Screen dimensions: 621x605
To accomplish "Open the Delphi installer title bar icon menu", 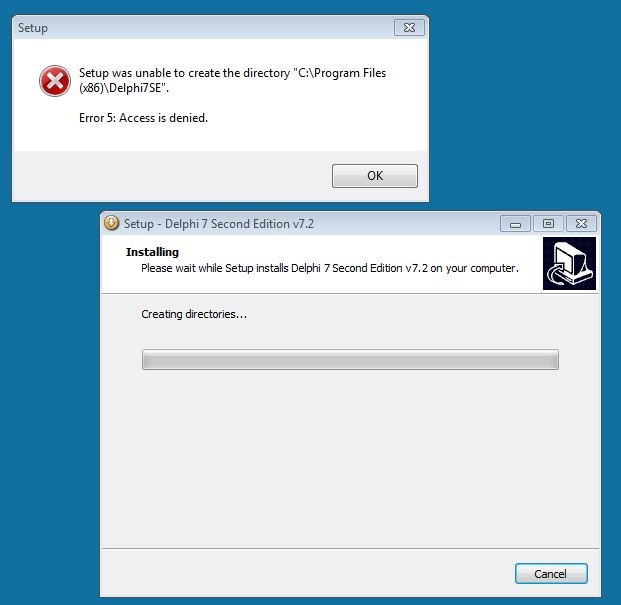I will coord(111,223).
